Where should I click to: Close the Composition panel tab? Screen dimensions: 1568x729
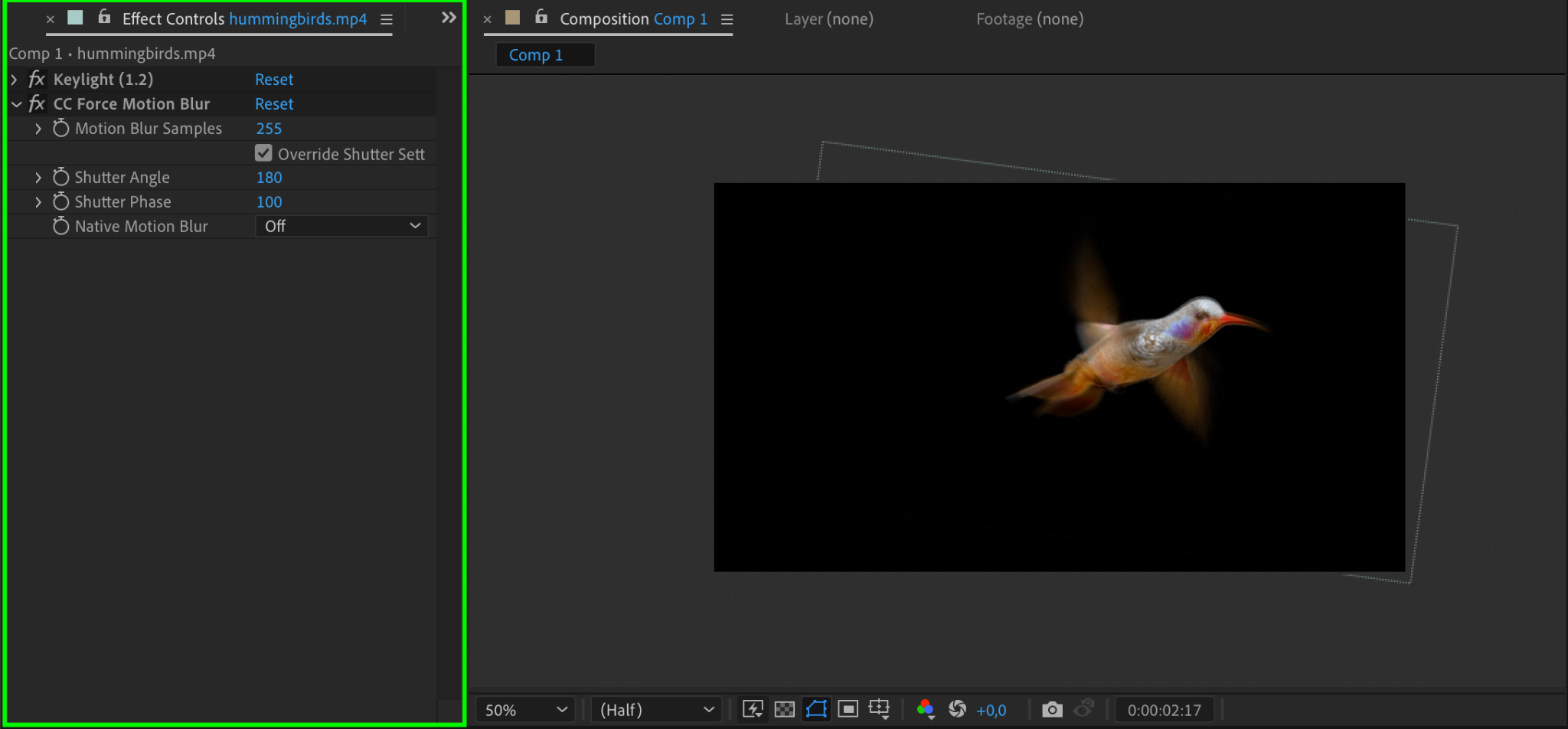point(488,19)
